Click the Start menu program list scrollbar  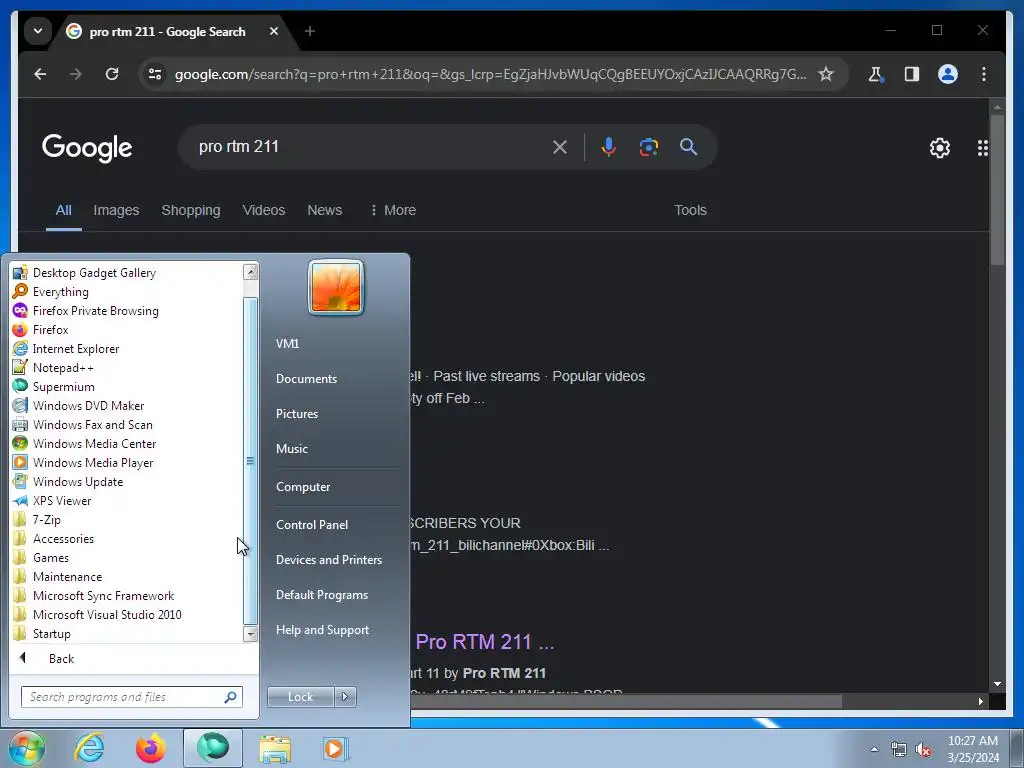tap(250, 460)
